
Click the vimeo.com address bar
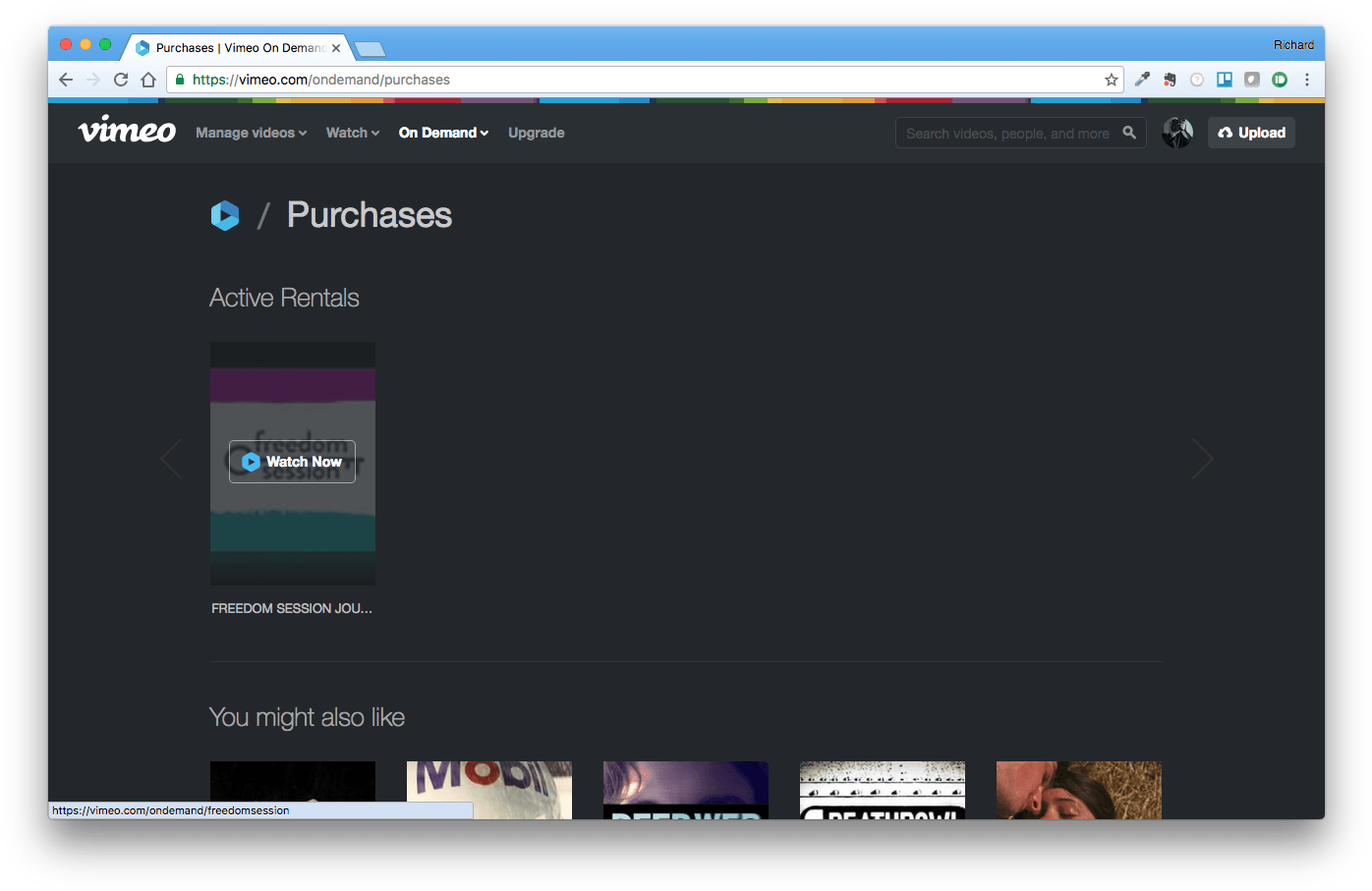(644, 80)
